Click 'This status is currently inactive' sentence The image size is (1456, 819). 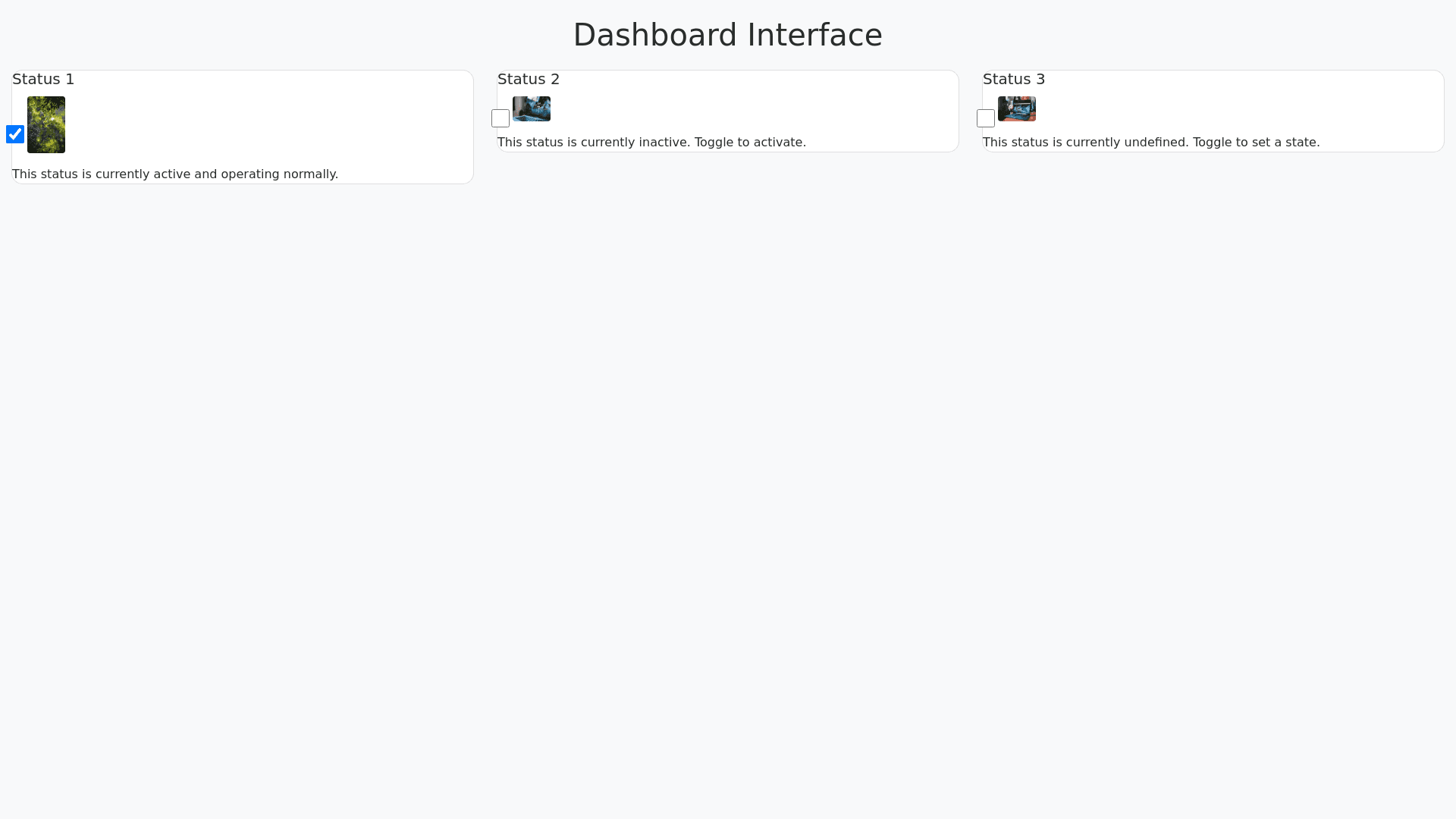point(593,143)
